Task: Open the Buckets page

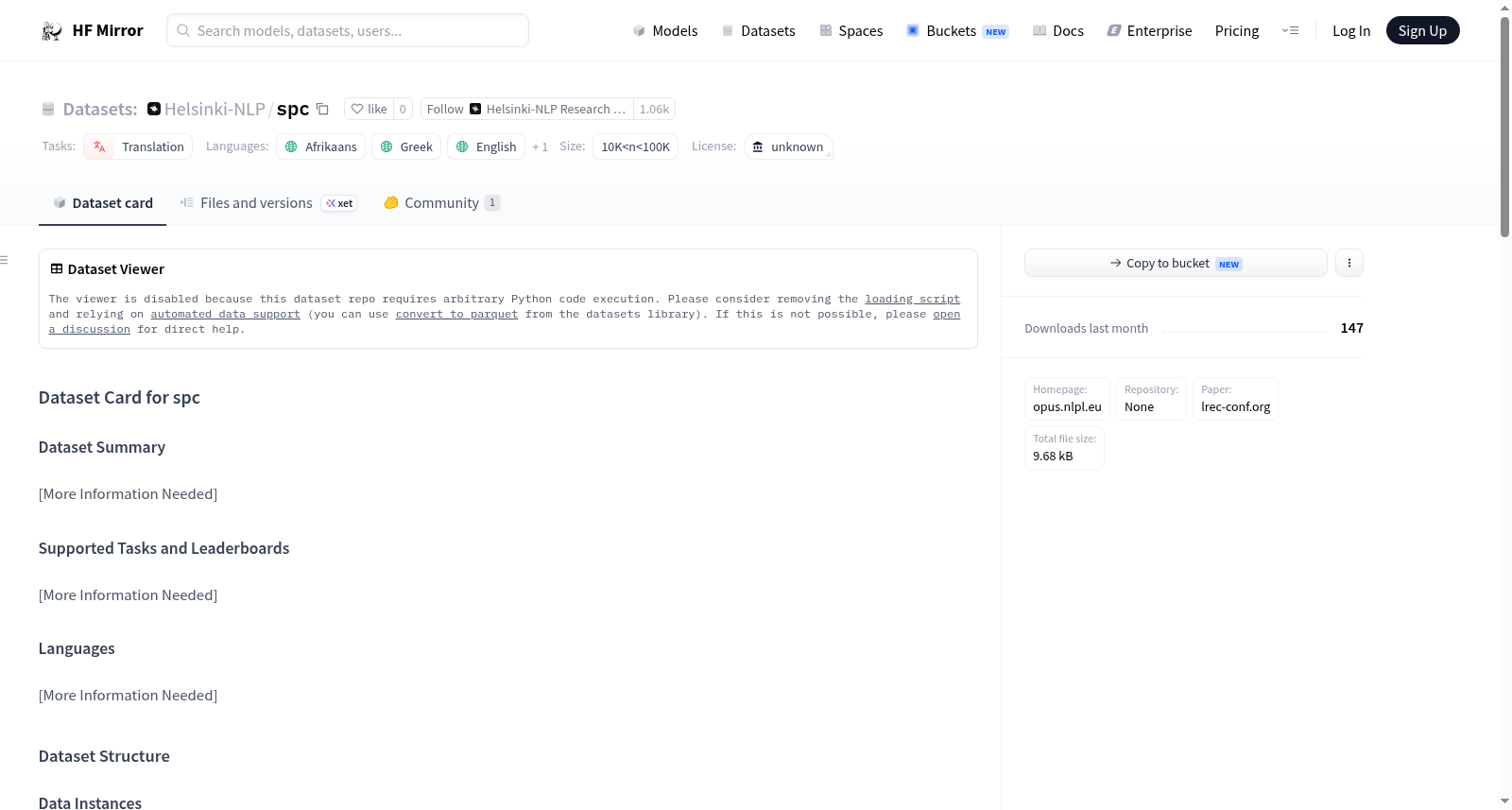Action: (957, 30)
